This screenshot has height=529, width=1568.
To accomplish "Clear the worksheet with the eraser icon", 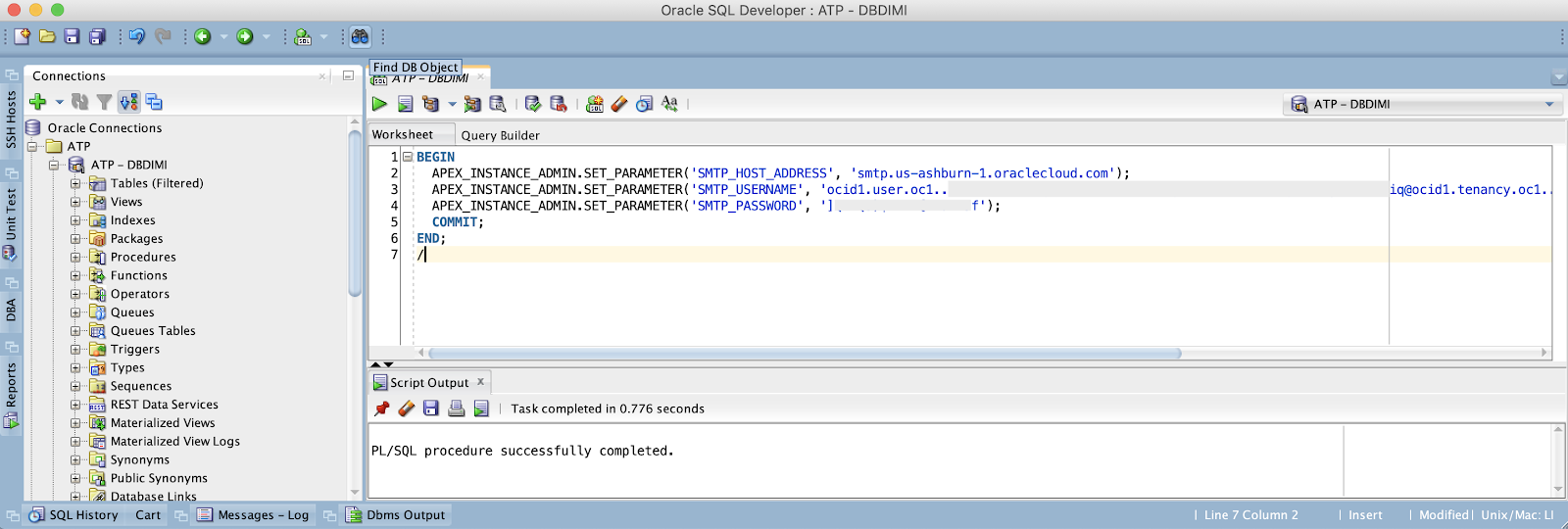I will (x=619, y=104).
